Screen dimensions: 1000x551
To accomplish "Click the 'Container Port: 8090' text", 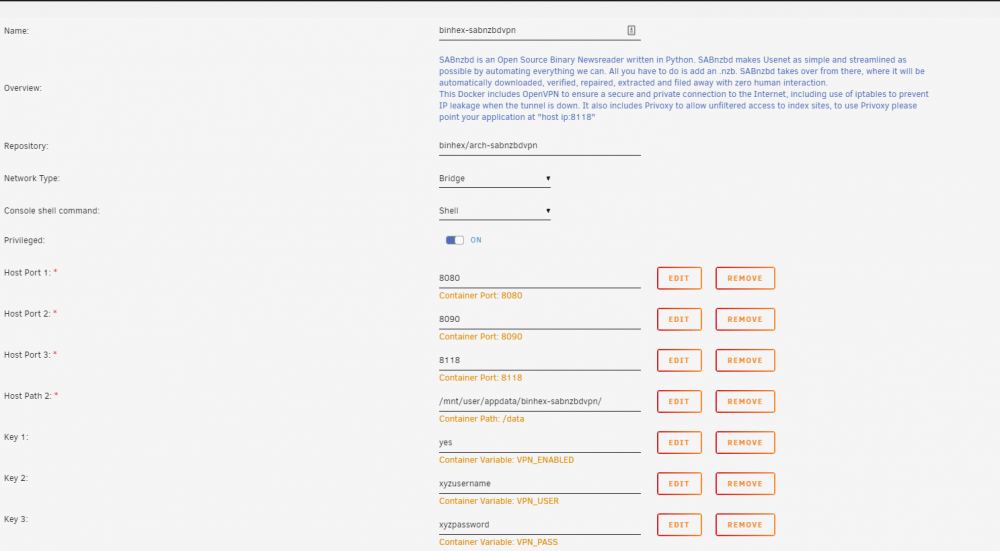I will click(480, 337).
